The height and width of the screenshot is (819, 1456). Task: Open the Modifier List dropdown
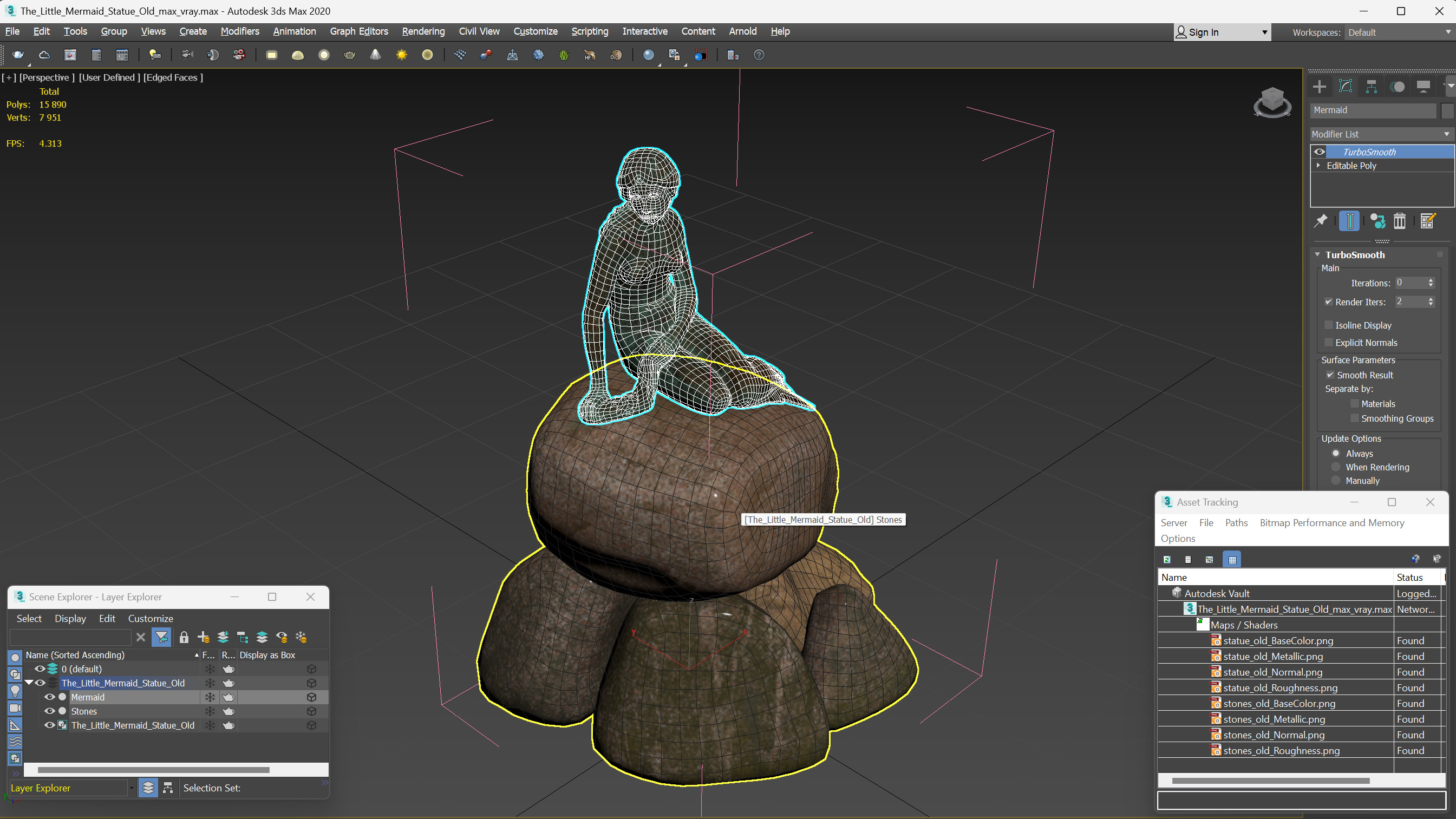click(x=1381, y=134)
